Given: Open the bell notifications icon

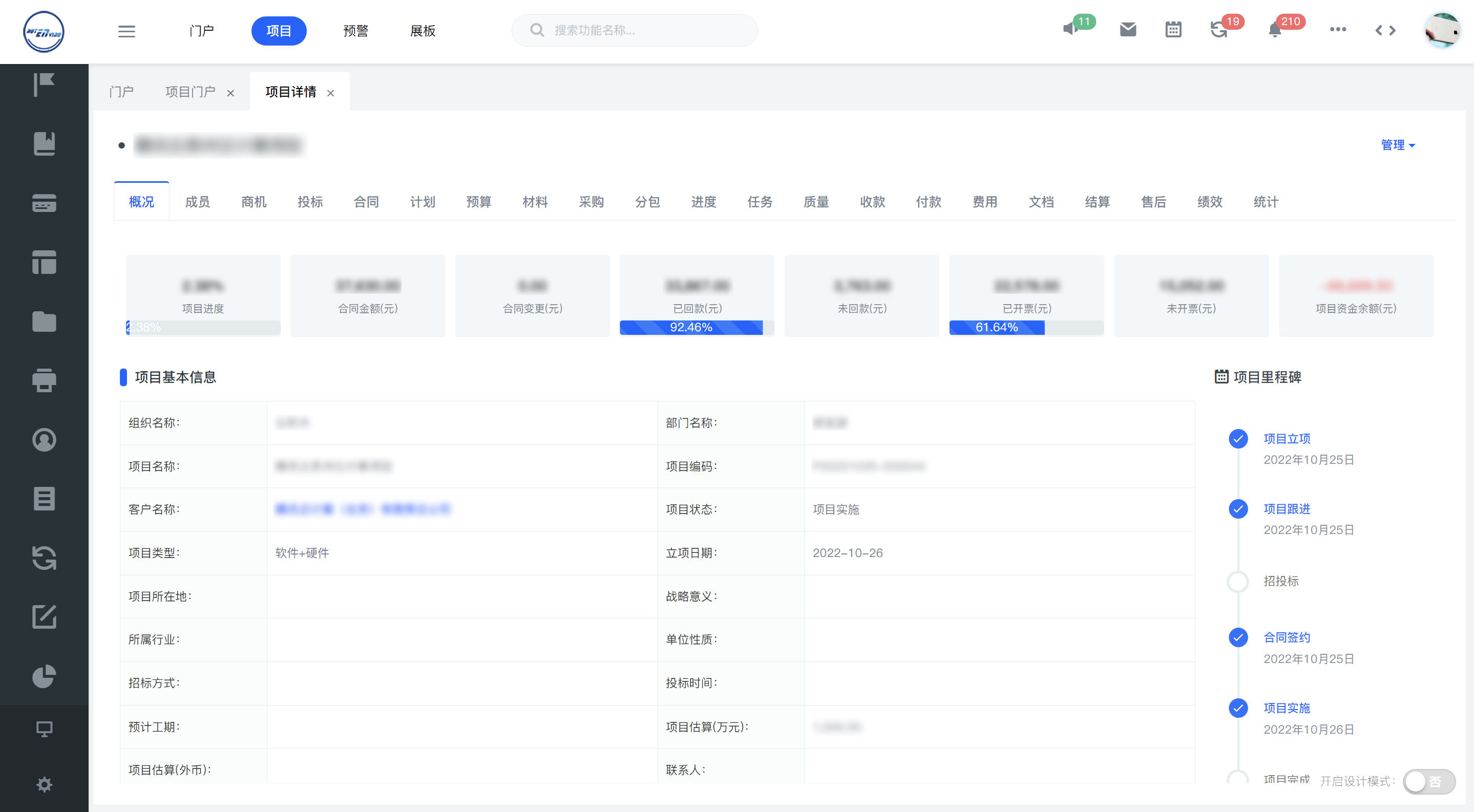Looking at the screenshot, I should (1275, 30).
